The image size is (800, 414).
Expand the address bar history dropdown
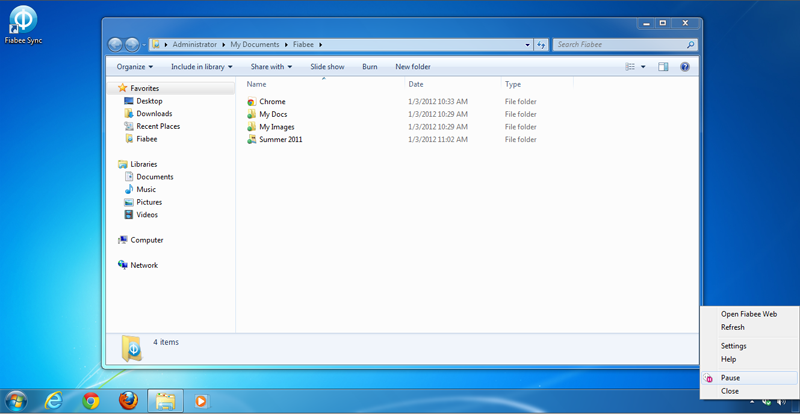point(528,45)
